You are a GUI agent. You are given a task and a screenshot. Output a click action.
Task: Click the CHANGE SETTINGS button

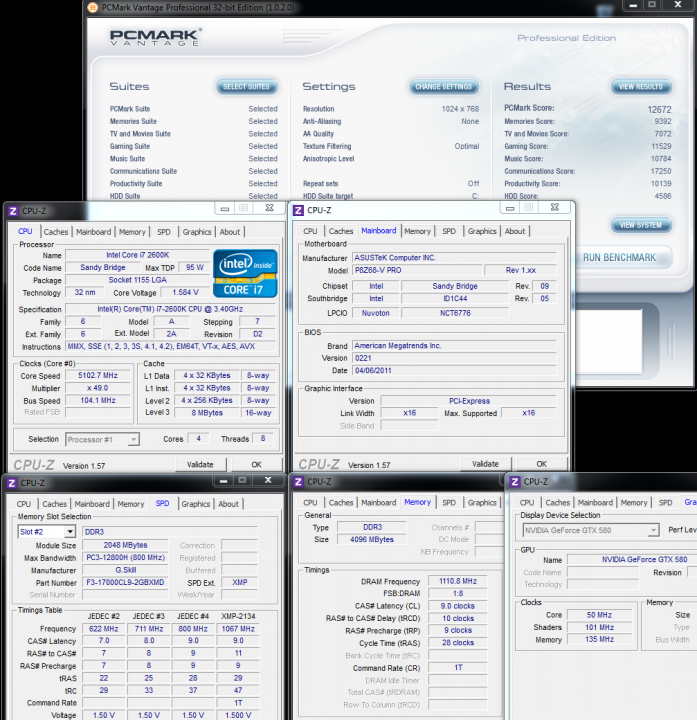444,86
